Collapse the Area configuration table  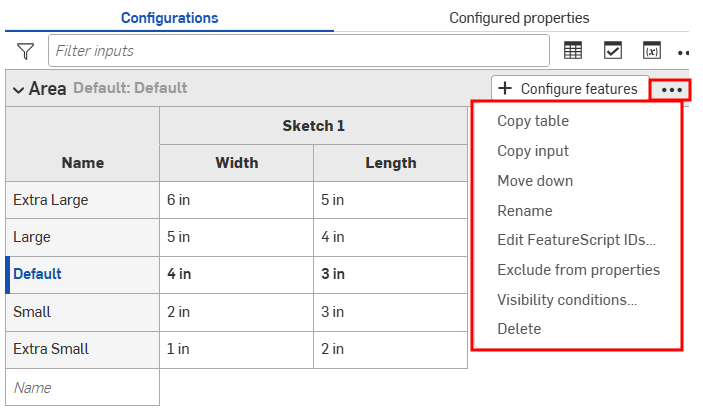click(x=18, y=89)
